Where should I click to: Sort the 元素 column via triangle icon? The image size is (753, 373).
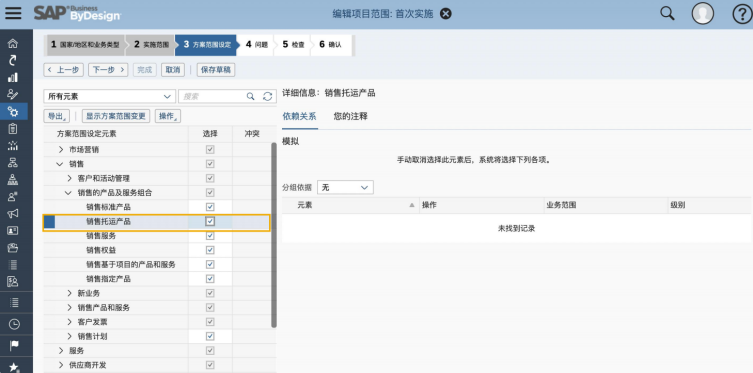(x=412, y=205)
